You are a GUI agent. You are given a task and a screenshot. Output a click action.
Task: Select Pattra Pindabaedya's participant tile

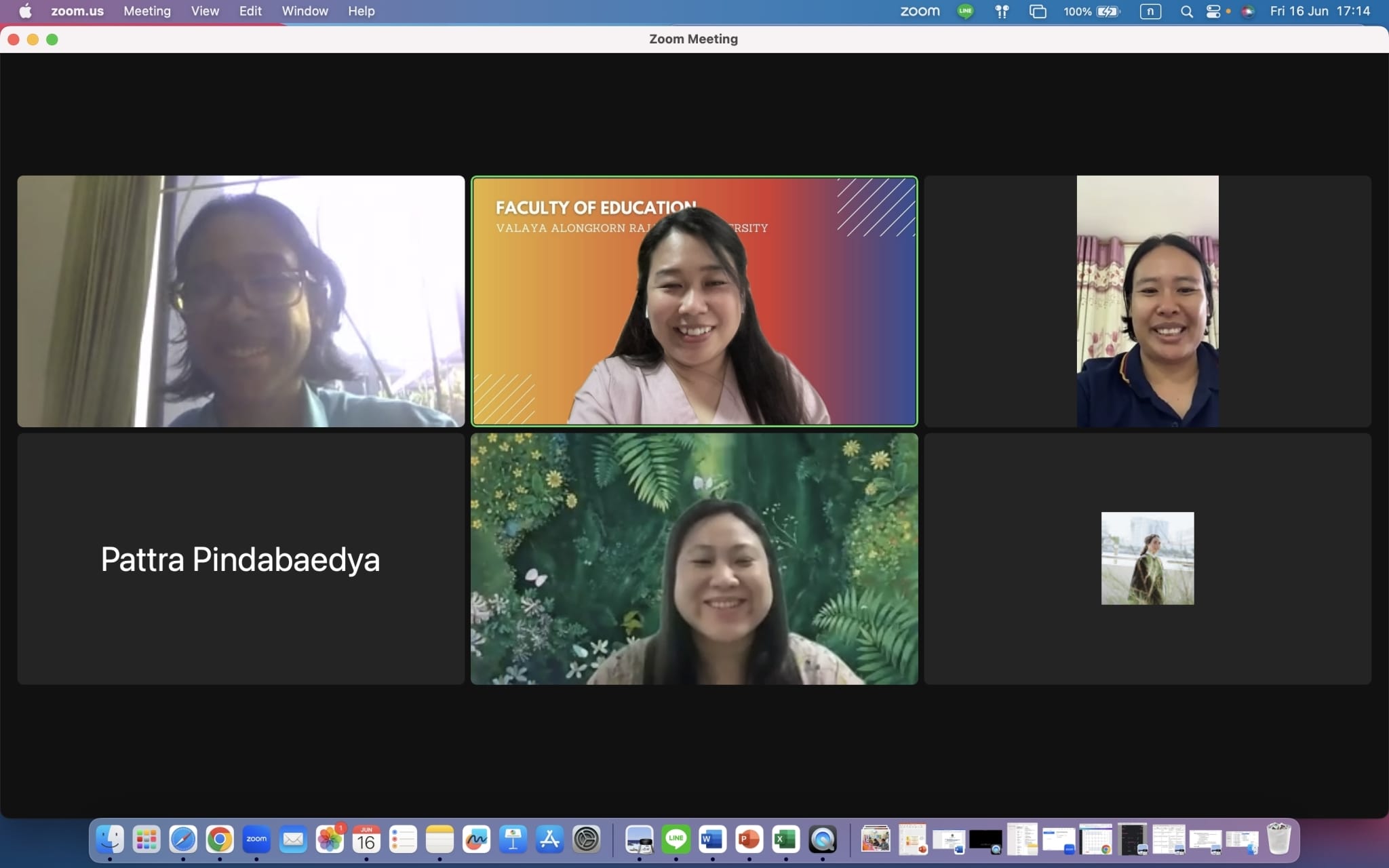[241, 559]
